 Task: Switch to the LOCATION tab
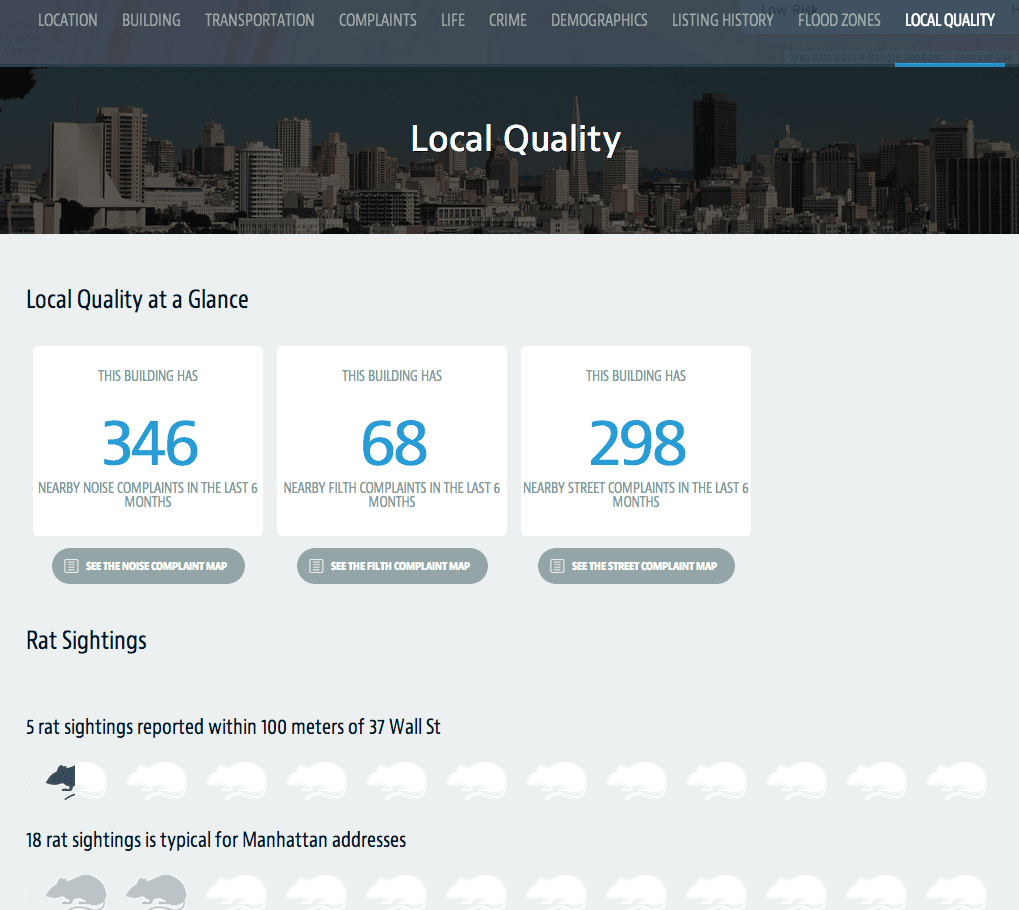(x=67, y=19)
